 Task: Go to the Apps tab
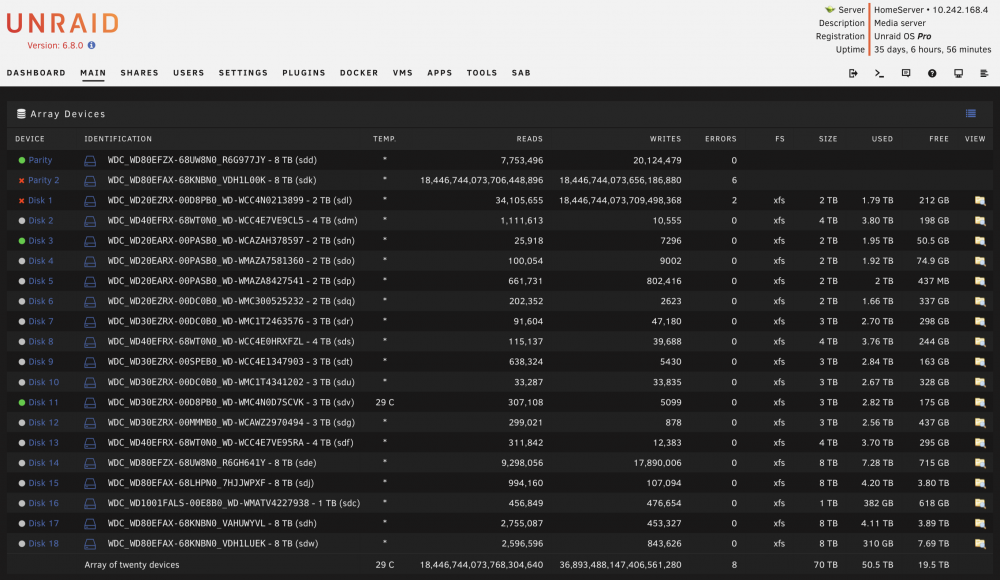point(439,73)
